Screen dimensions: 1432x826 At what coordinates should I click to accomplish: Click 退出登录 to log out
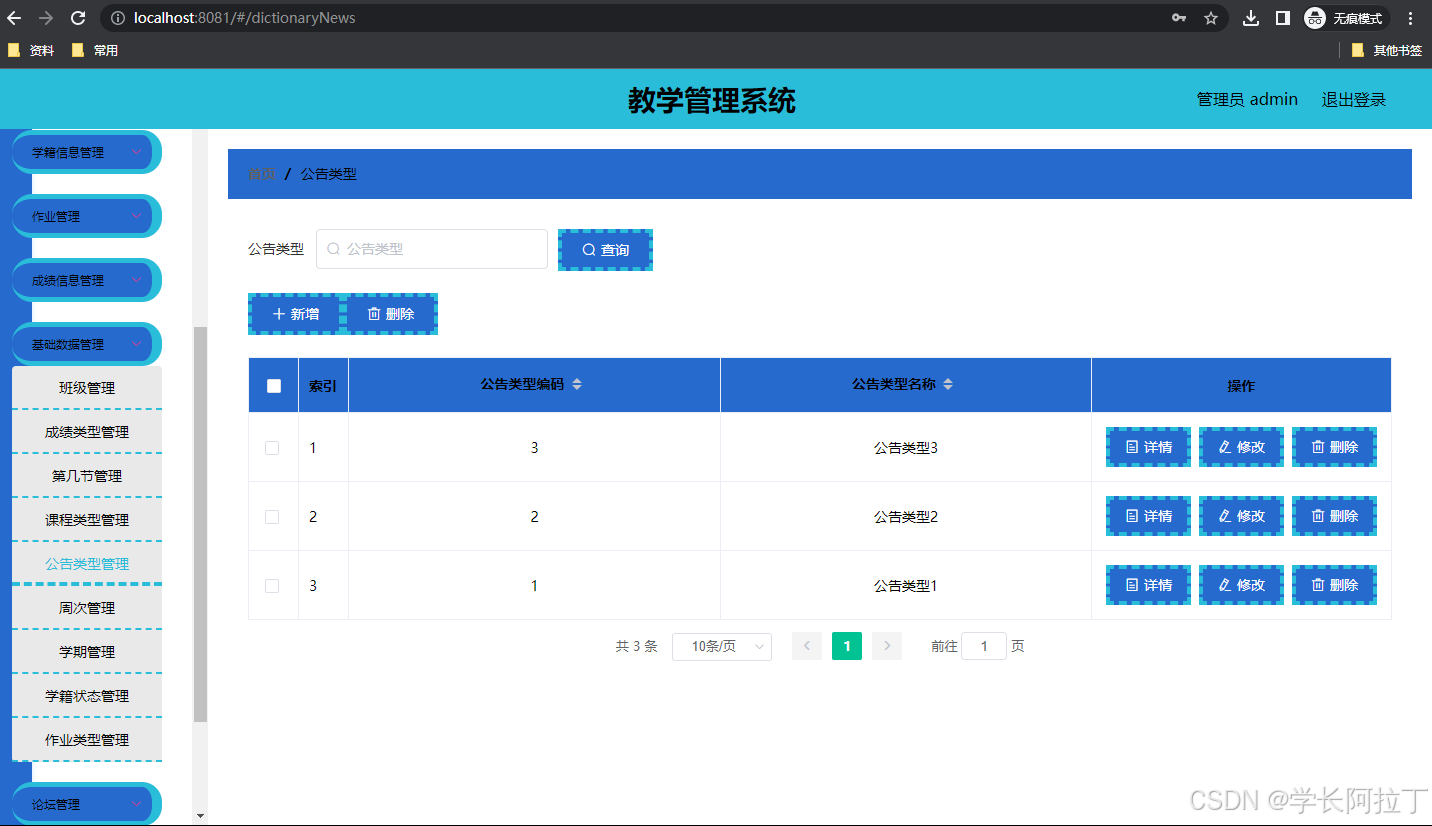coord(1353,99)
